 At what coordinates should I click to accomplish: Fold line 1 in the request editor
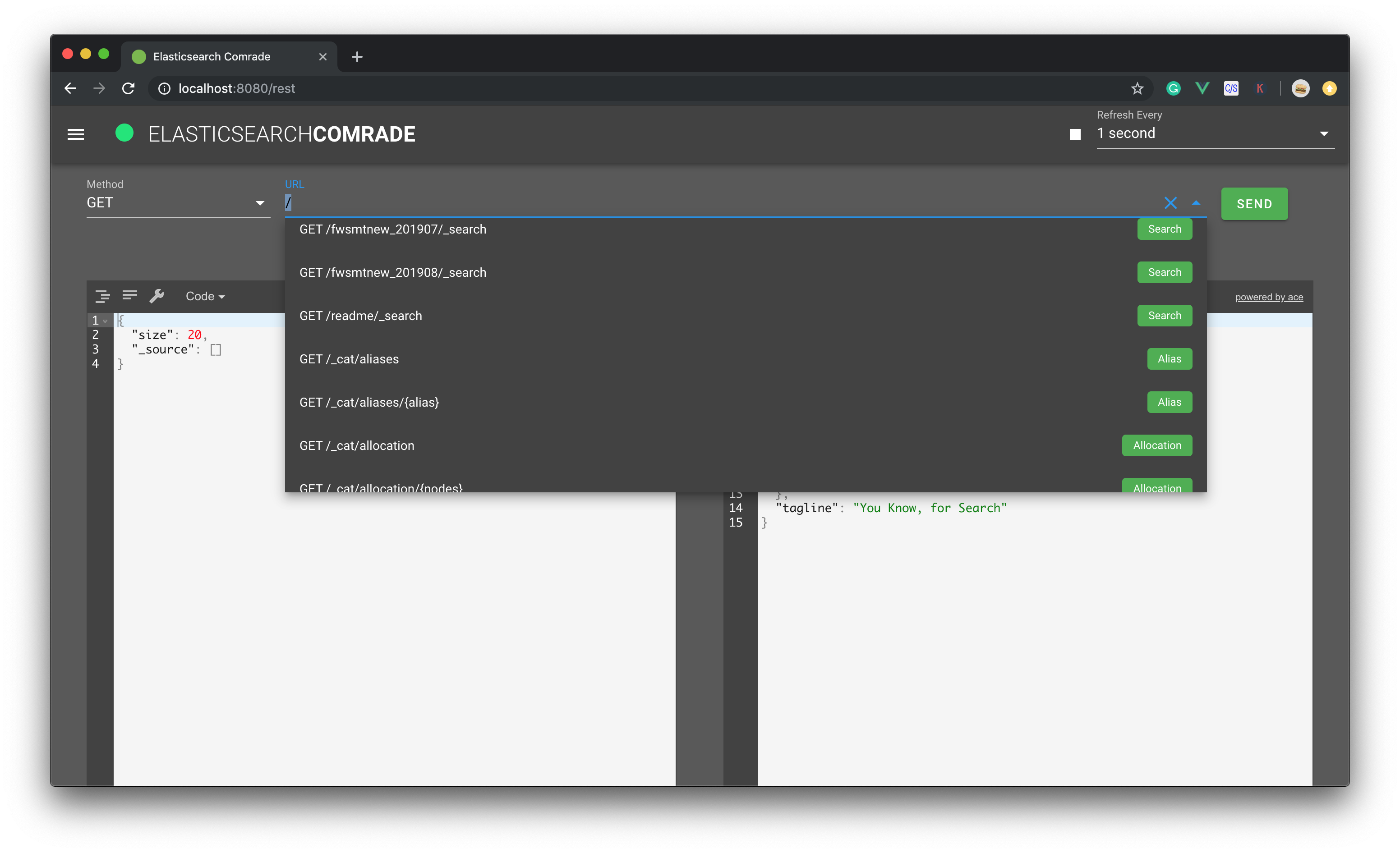[106, 321]
